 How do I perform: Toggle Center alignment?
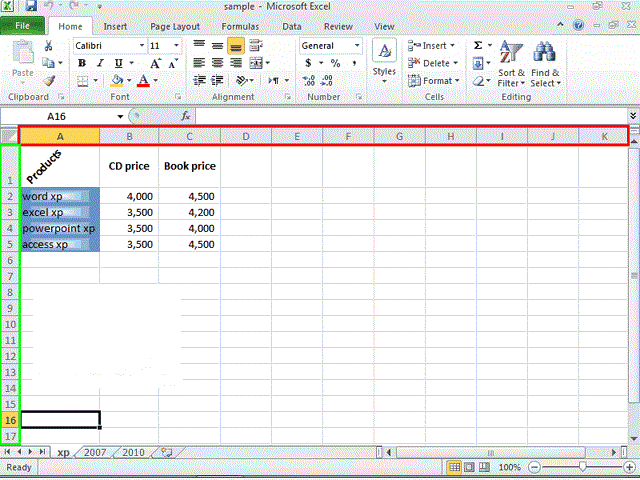[x=217, y=63]
